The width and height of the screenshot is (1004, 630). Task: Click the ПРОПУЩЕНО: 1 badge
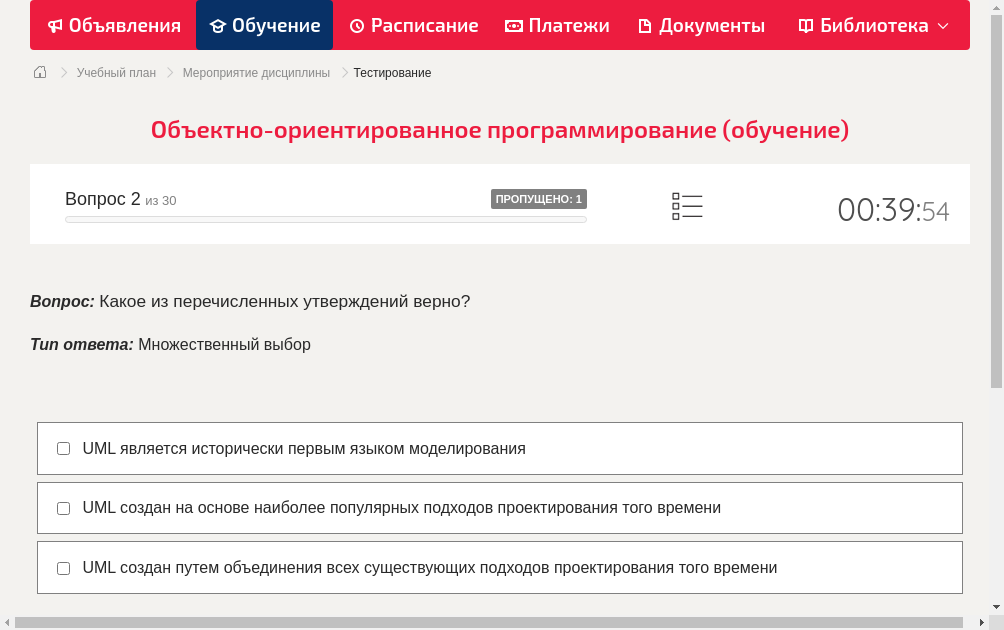click(x=538, y=199)
